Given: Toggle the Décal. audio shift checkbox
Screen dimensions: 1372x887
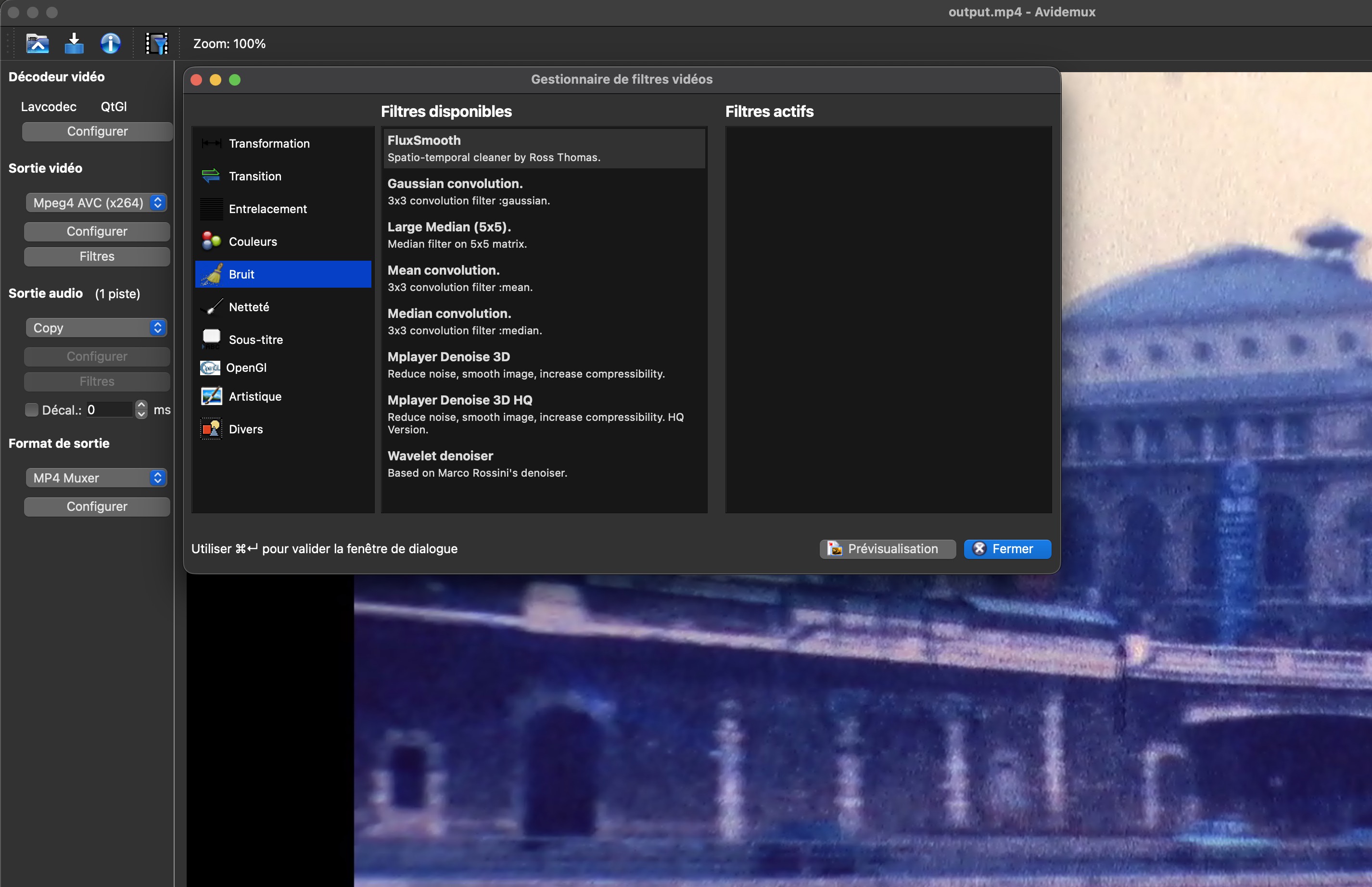Looking at the screenshot, I should coord(32,409).
